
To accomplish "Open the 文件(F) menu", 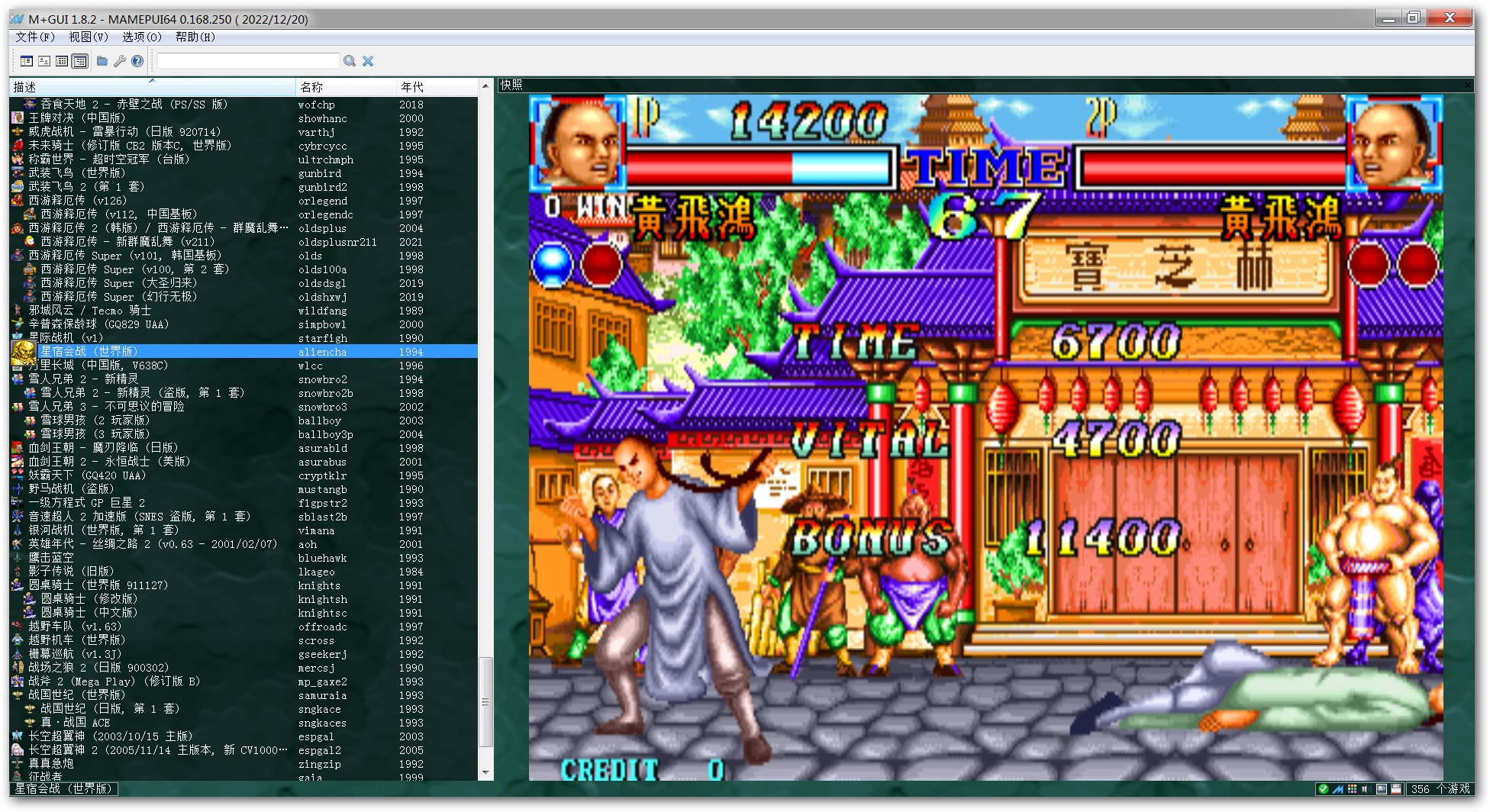I will (x=35, y=37).
